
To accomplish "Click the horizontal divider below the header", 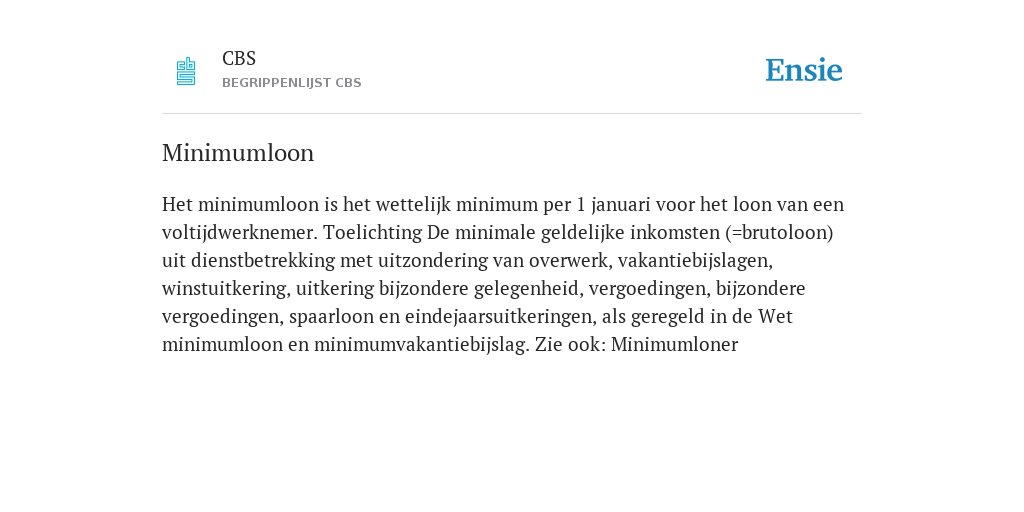I will [x=512, y=114].
